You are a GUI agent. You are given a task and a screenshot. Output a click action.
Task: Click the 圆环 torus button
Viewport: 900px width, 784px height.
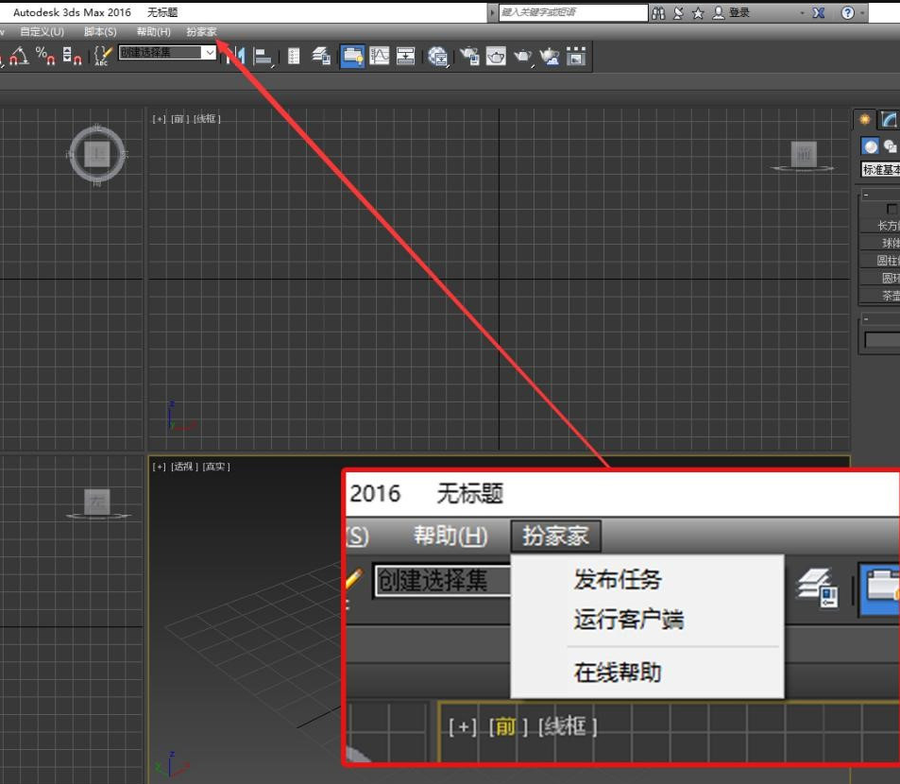[x=879, y=278]
